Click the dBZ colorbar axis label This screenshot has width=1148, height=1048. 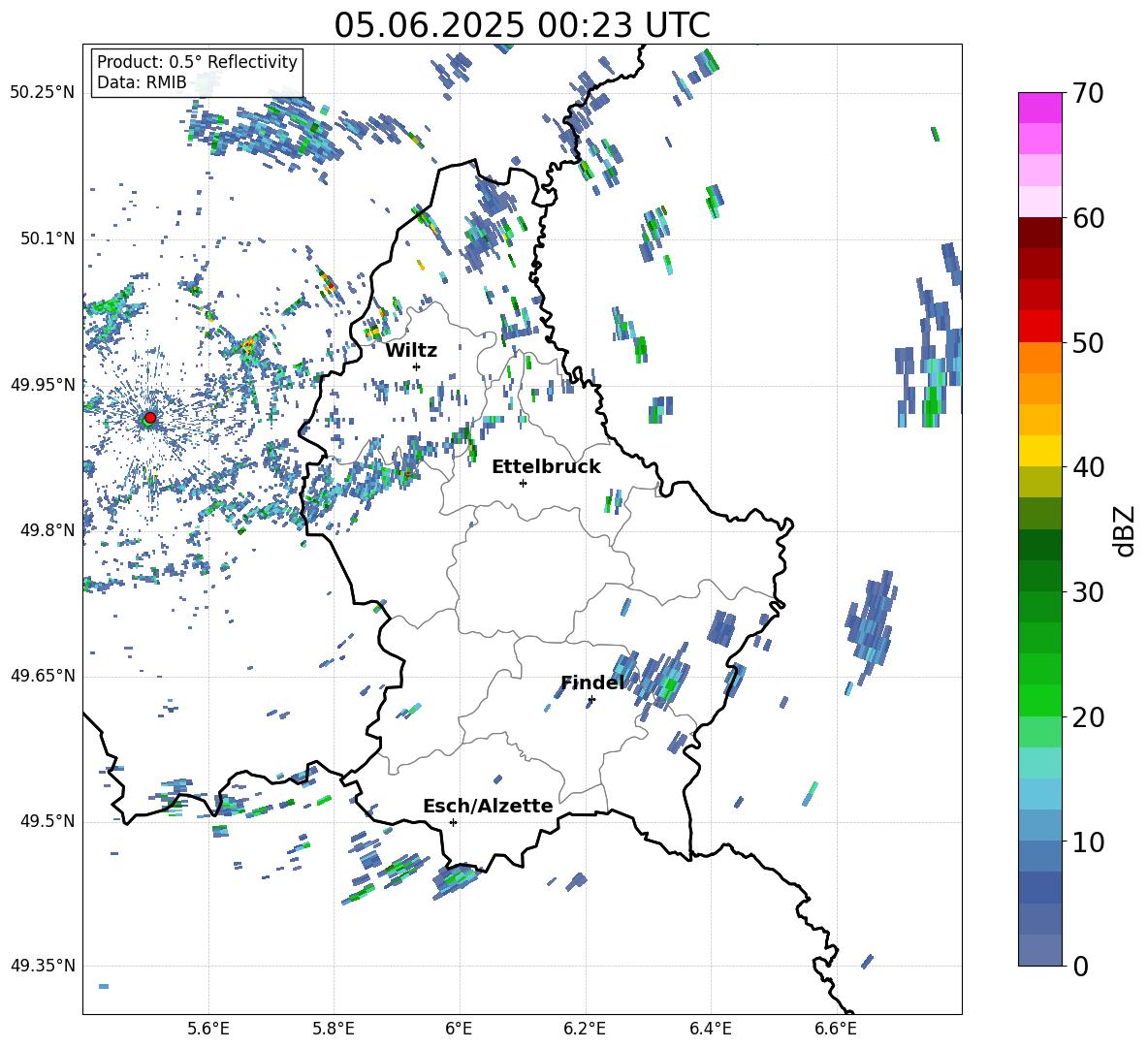(1124, 530)
